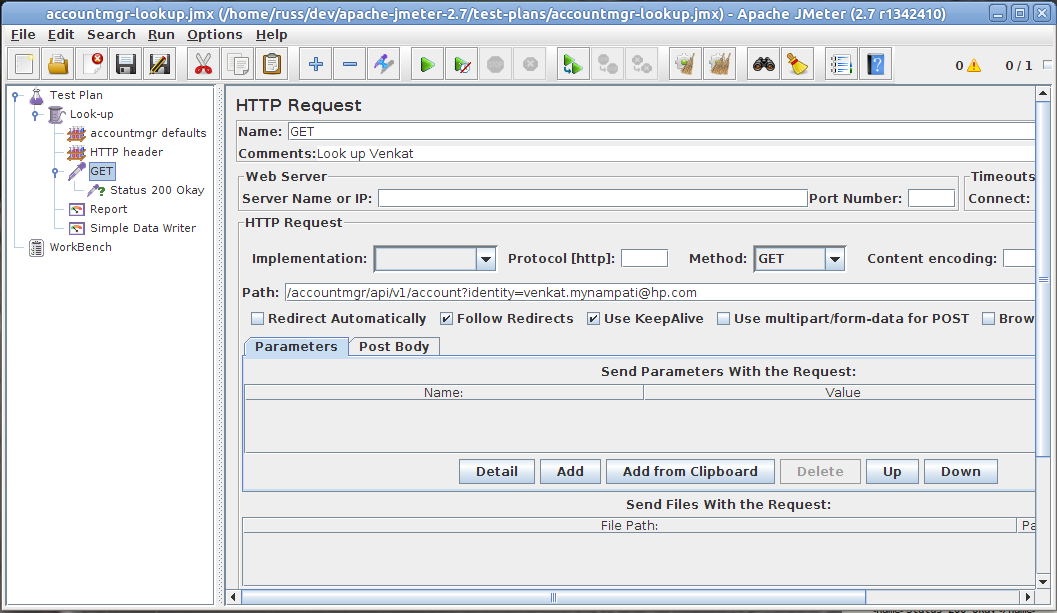Screen dimensions: 1057x613
Task: Save the test plan with the floppy icon
Action: 125,65
